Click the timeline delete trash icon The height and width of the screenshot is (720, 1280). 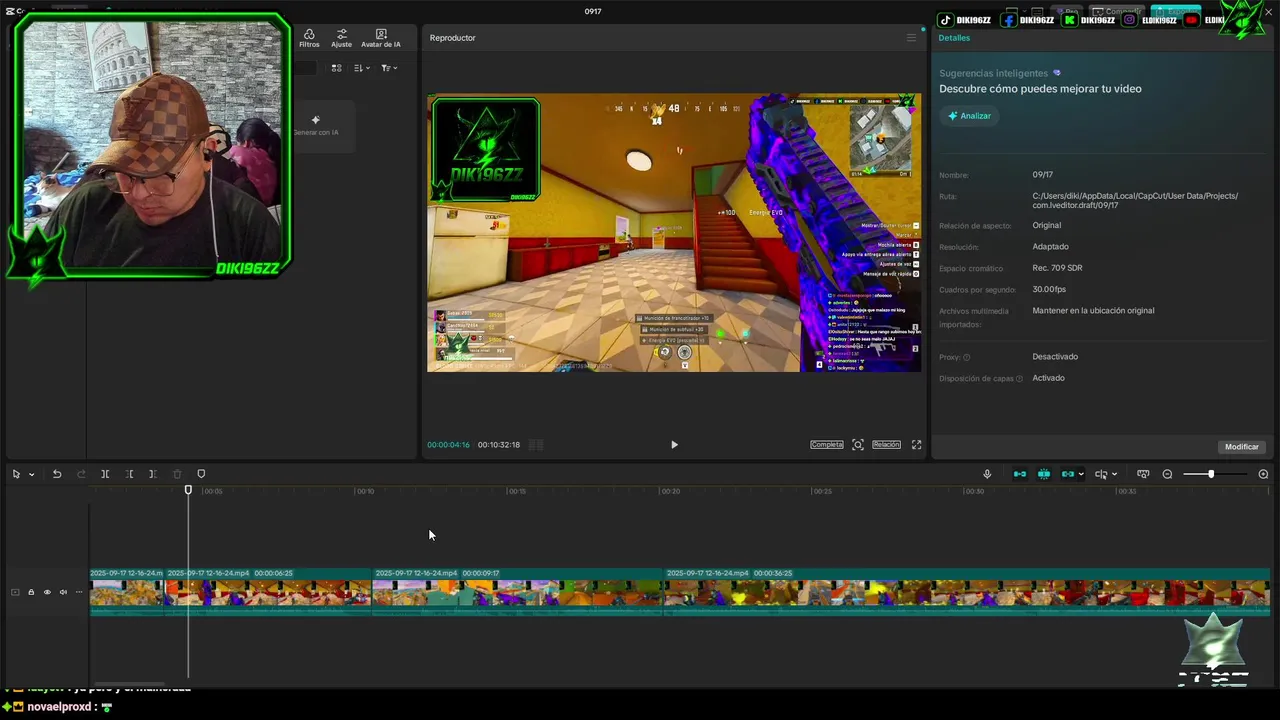[x=177, y=474]
